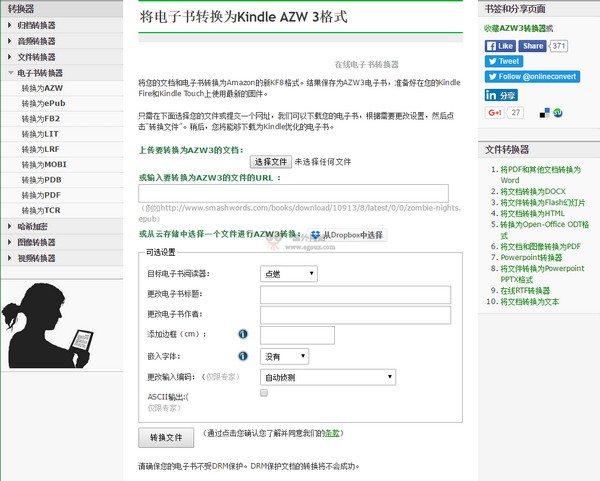Select 转换为PDF in sidebar
The width and height of the screenshot is (600, 481).
[x=41, y=195]
